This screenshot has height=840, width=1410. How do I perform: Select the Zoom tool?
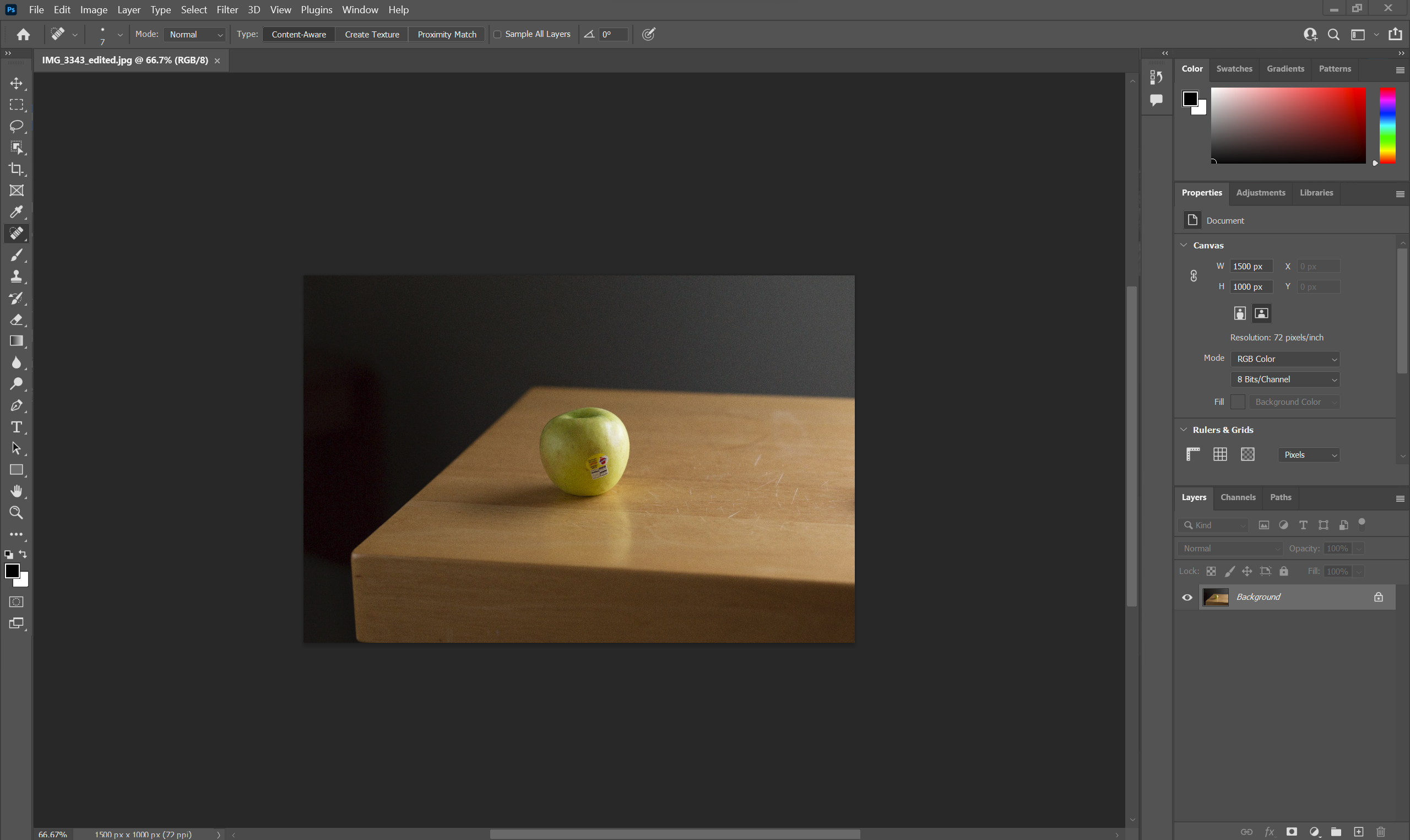point(16,513)
